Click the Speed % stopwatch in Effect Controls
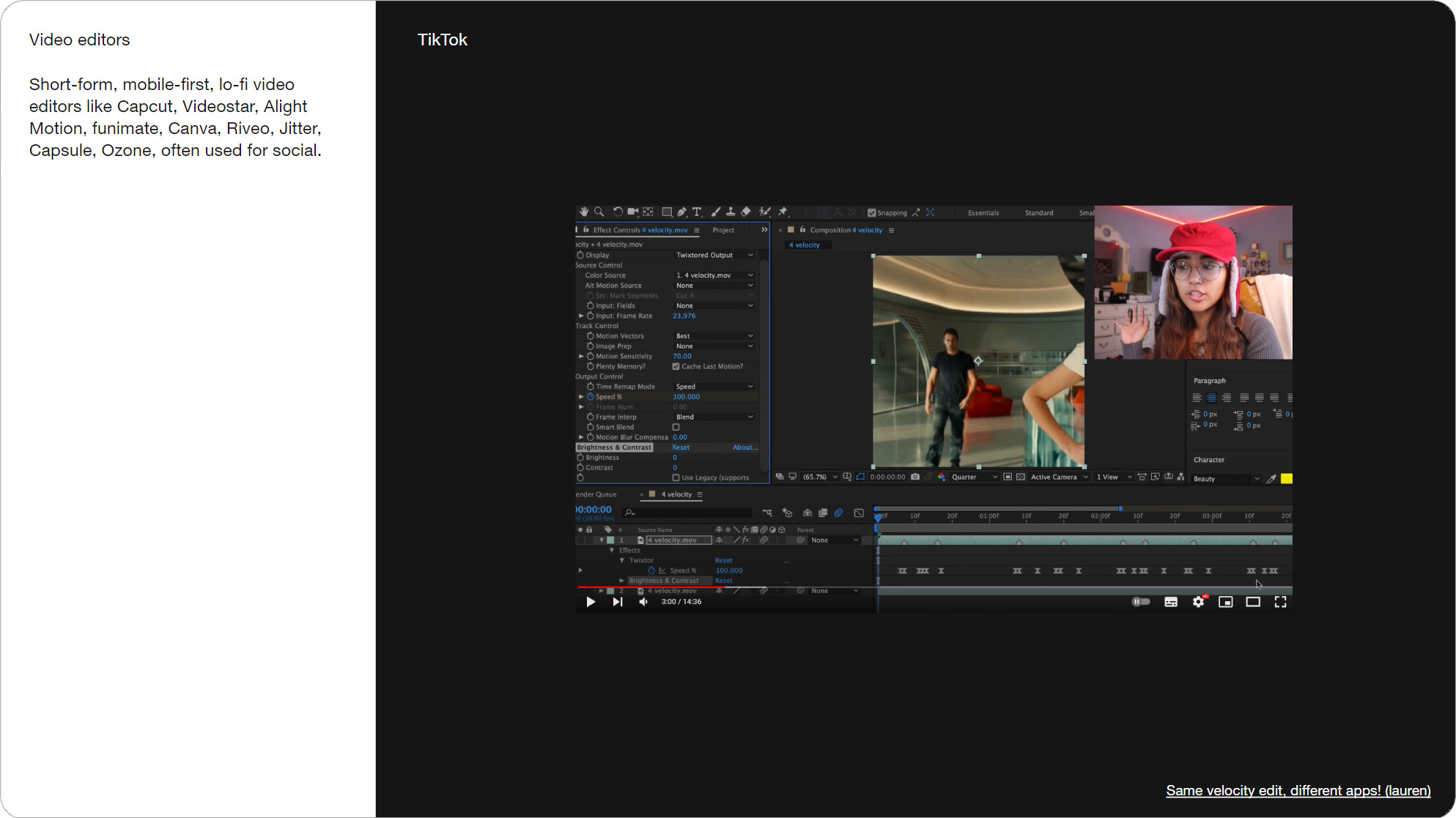Image resolution: width=1456 pixels, height=818 pixels. pos(590,397)
